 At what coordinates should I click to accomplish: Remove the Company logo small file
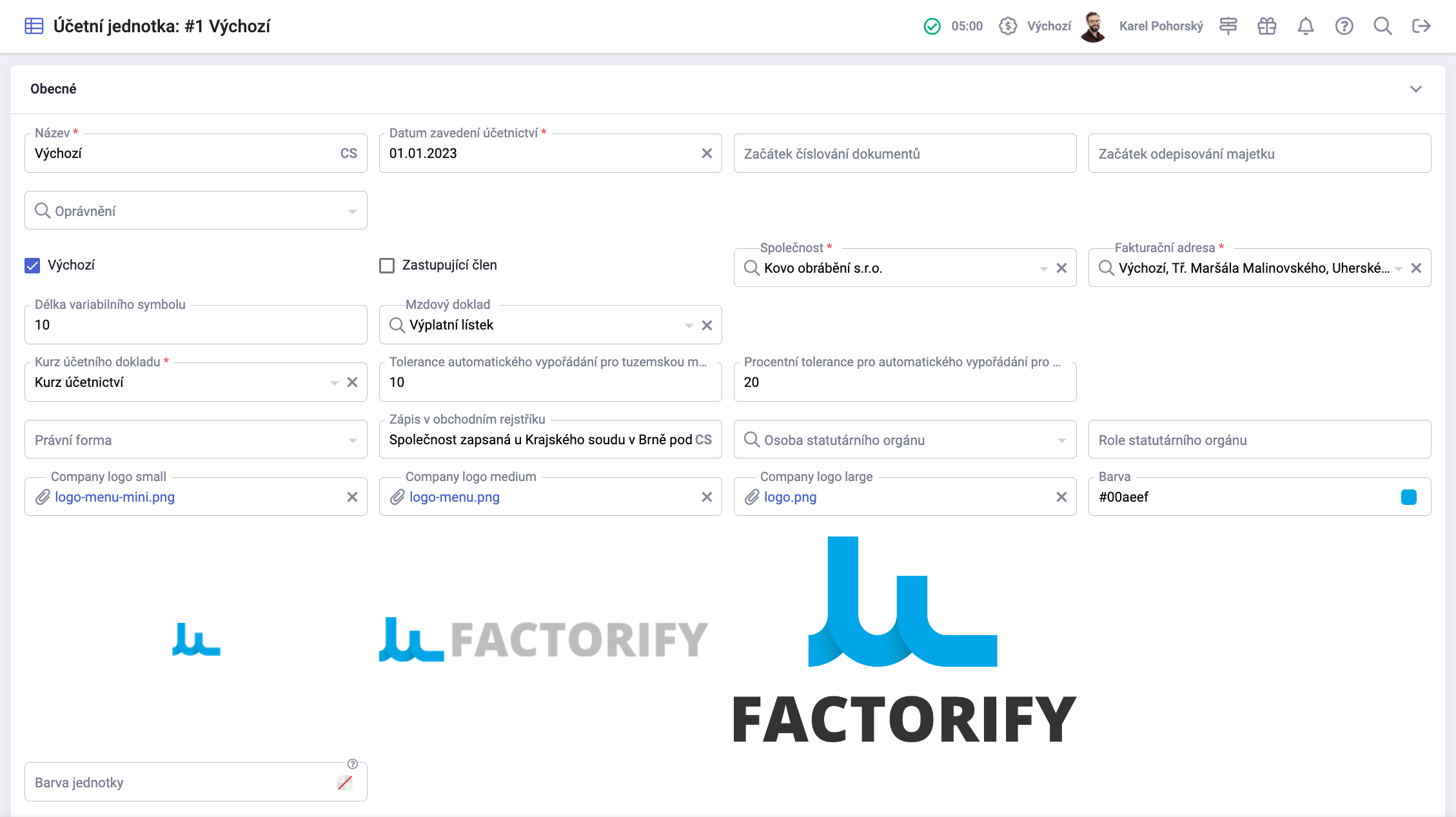pos(352,497)
